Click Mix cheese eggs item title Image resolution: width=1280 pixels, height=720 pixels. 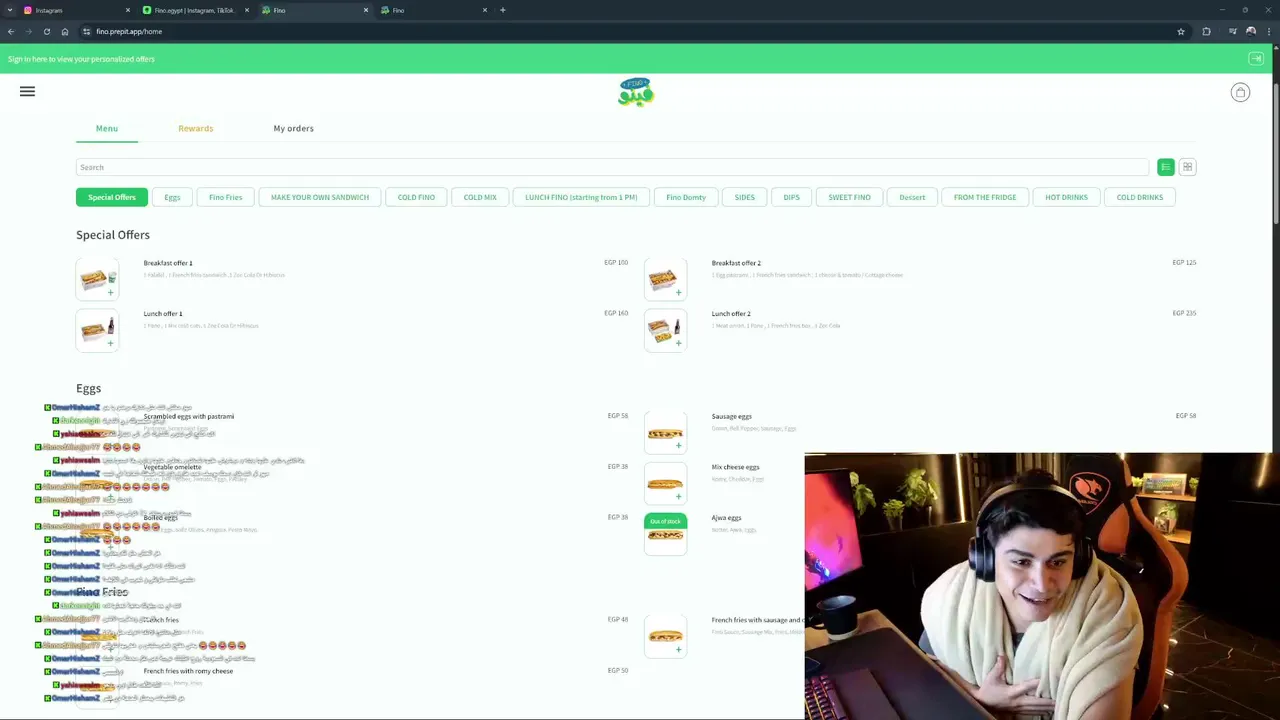click(x=736, y=467)
